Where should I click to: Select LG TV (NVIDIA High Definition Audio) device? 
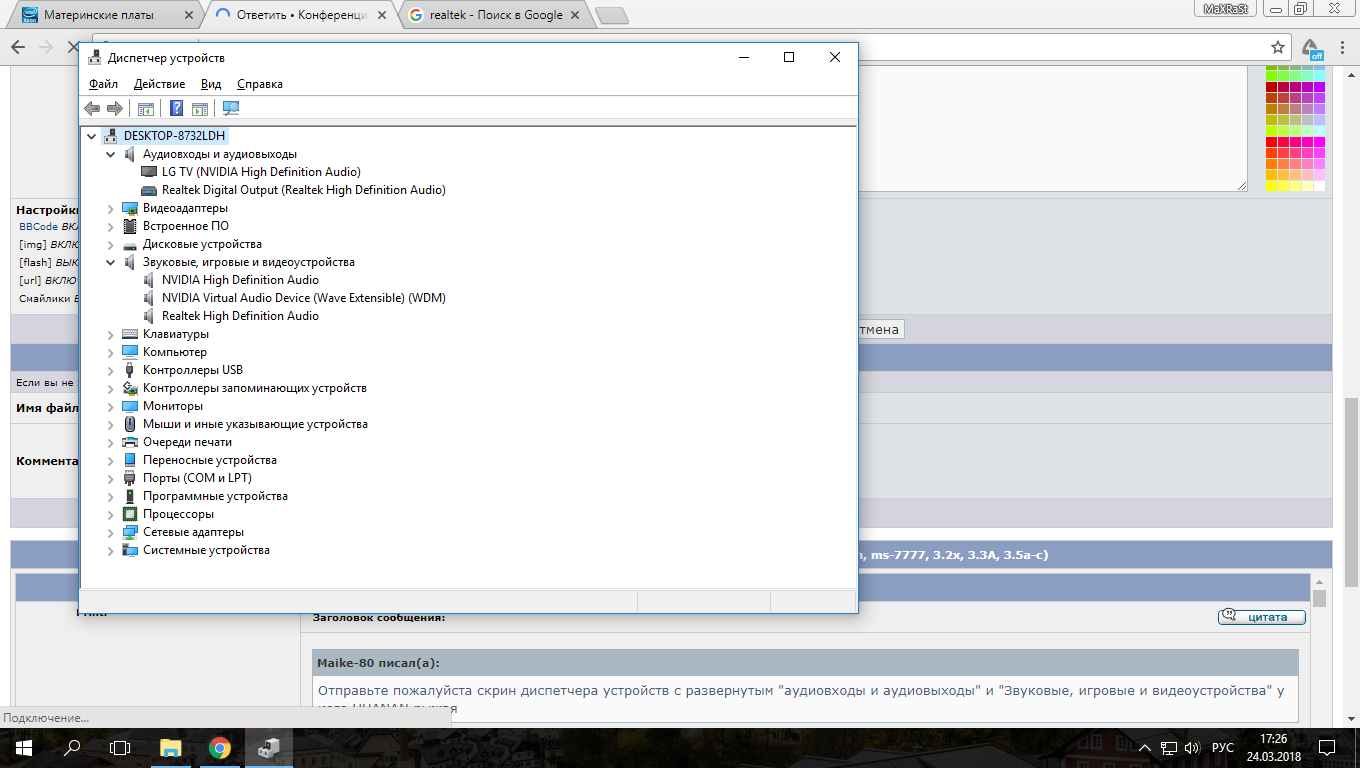pyautogui.click(x=261, y=172)
